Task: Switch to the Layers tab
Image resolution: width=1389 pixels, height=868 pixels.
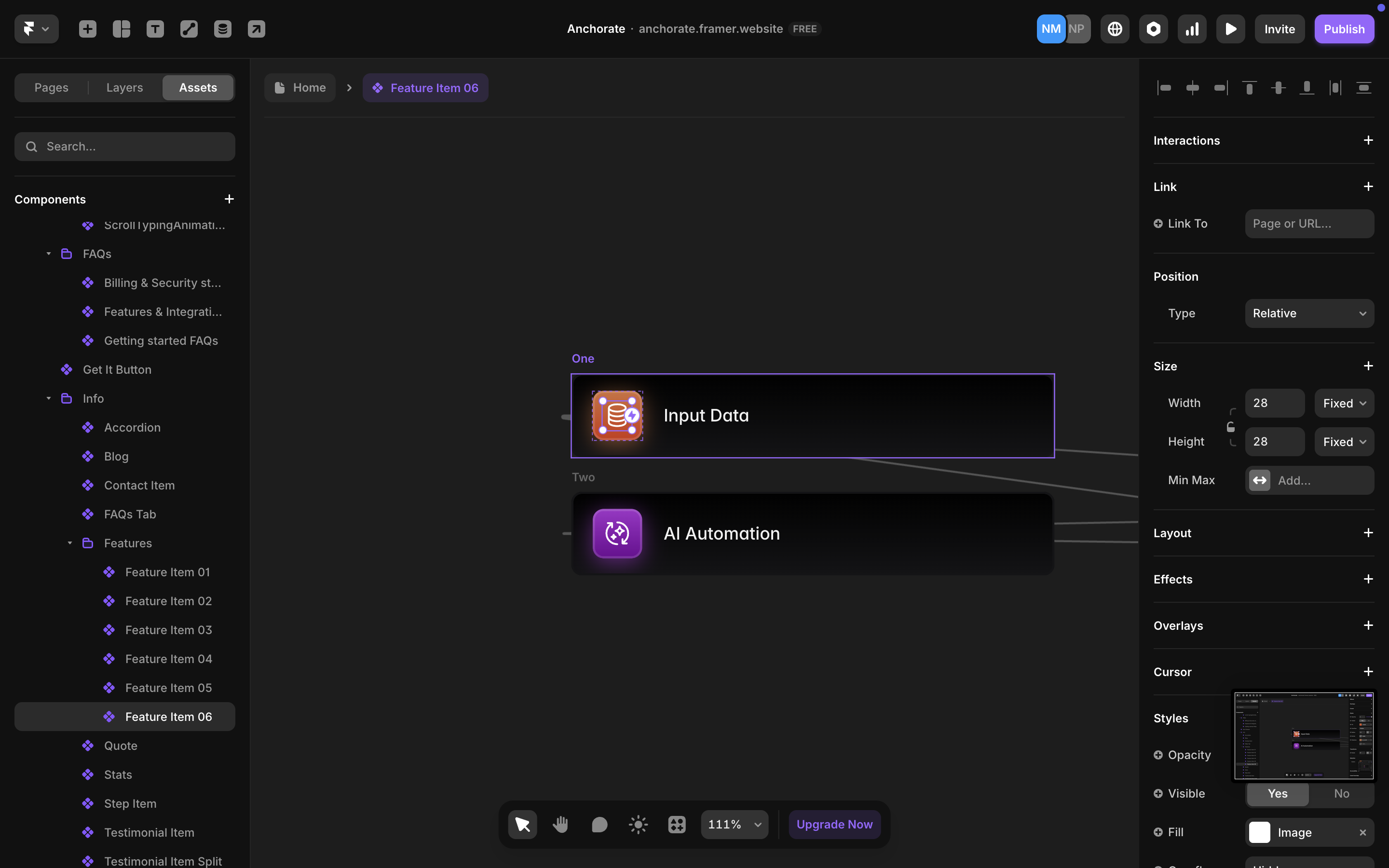Action: tap(124, 87)
